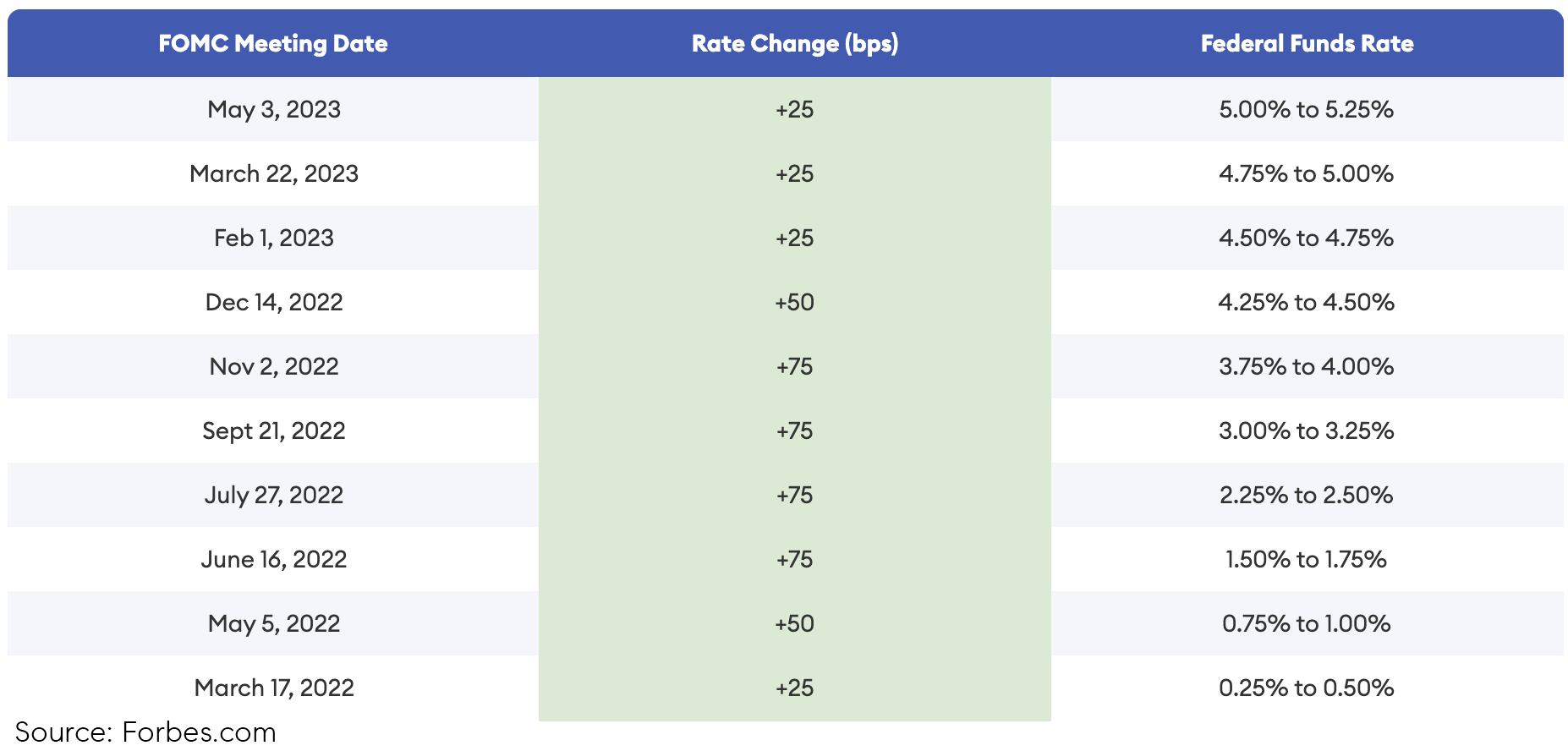Click the Nov 2, 2022 date cell

tap(274, 367)
